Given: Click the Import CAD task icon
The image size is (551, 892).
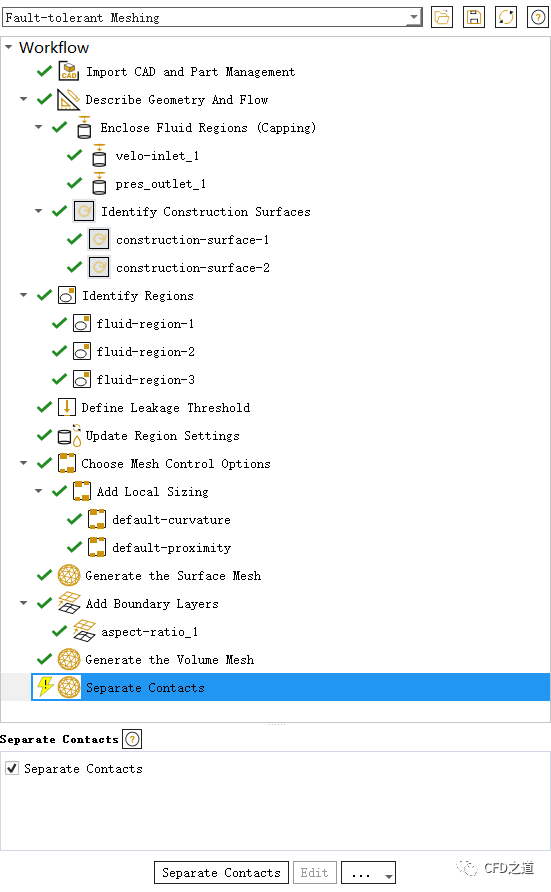Looking at the screenshot, I should (x=69, y=72).
